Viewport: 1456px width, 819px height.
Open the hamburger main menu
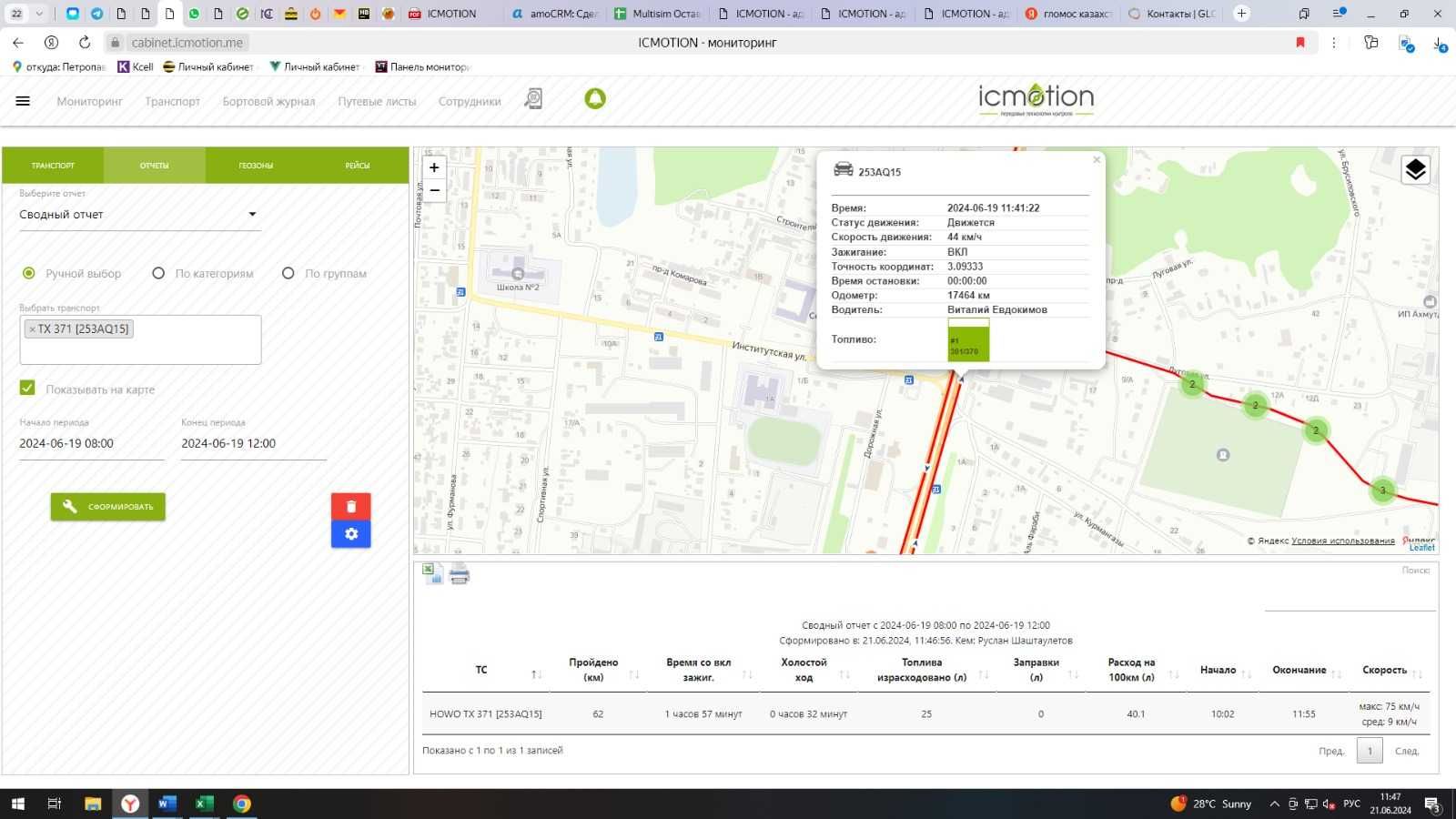pyautogui.click(x=23, y=101)
